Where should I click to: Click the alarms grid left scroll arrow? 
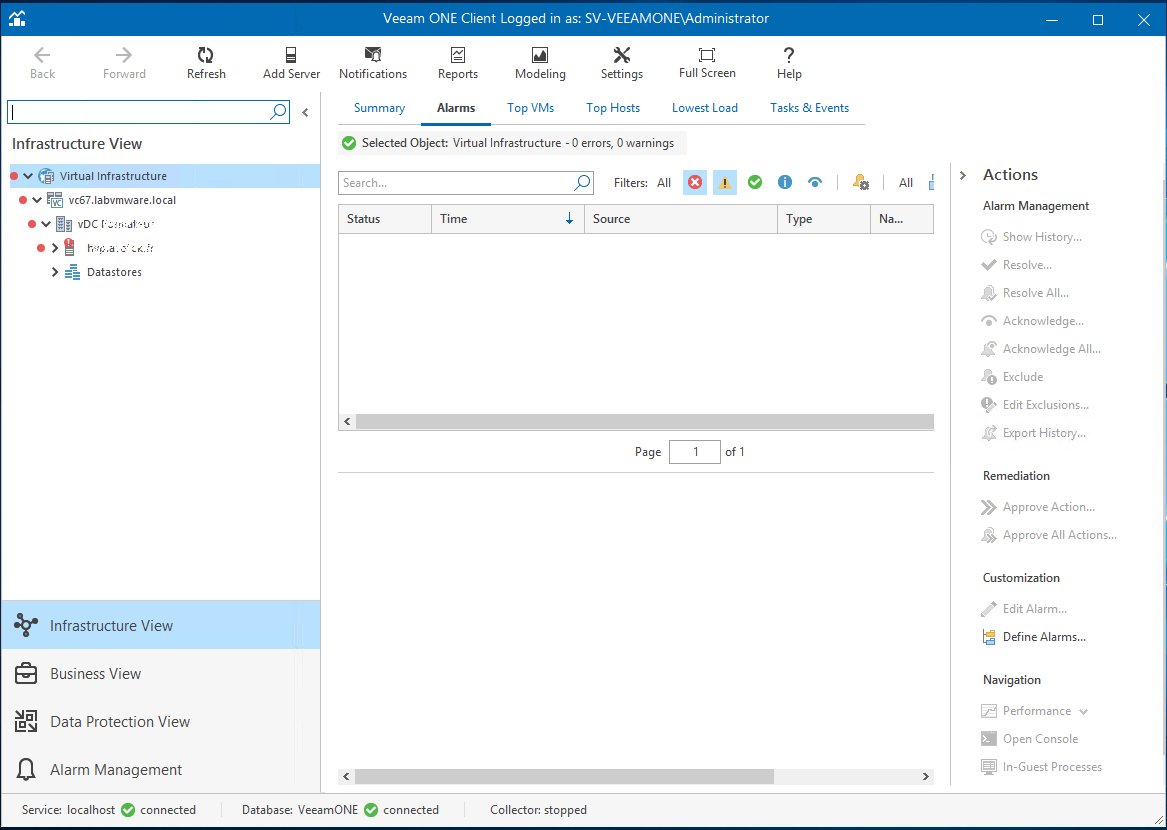[347, 421]
